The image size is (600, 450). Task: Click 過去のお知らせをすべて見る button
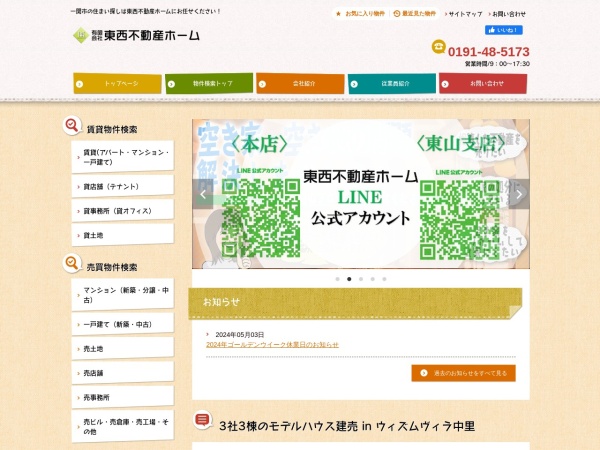click(463, 373)
